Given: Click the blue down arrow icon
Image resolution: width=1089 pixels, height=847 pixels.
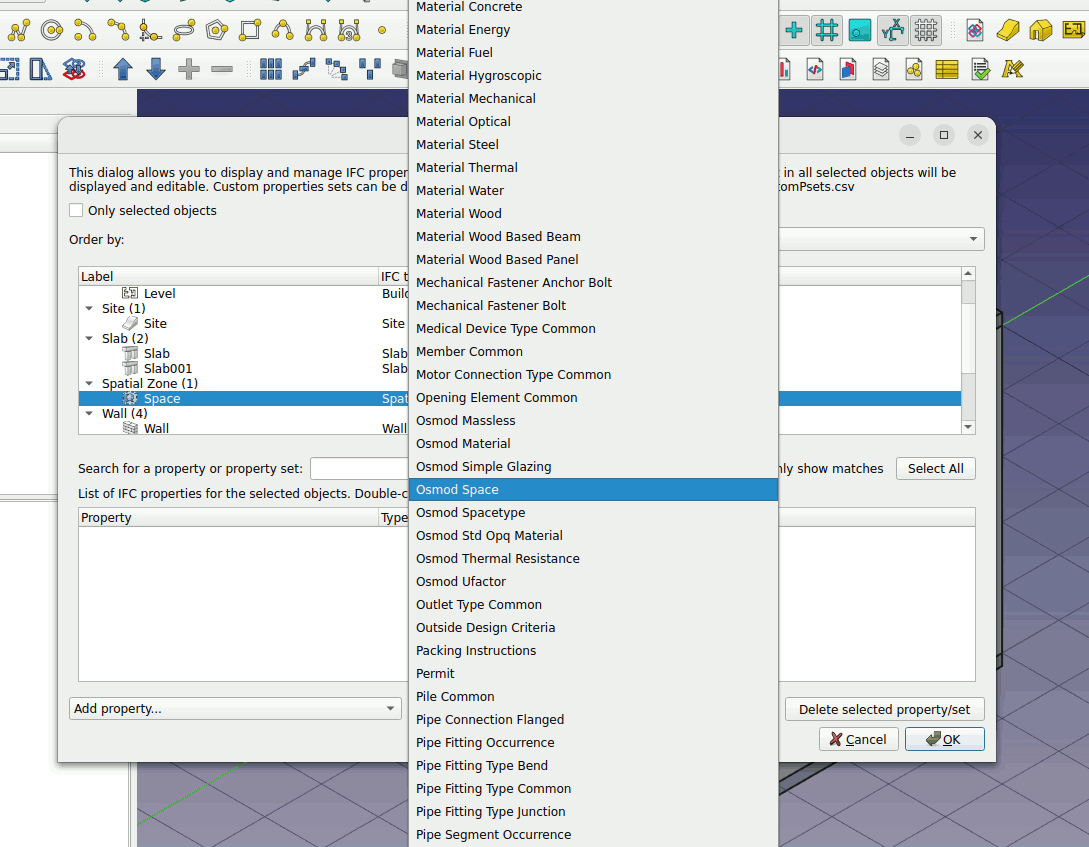Looking at the screenshot, I should pyautogui.click(x=156, y=69).
